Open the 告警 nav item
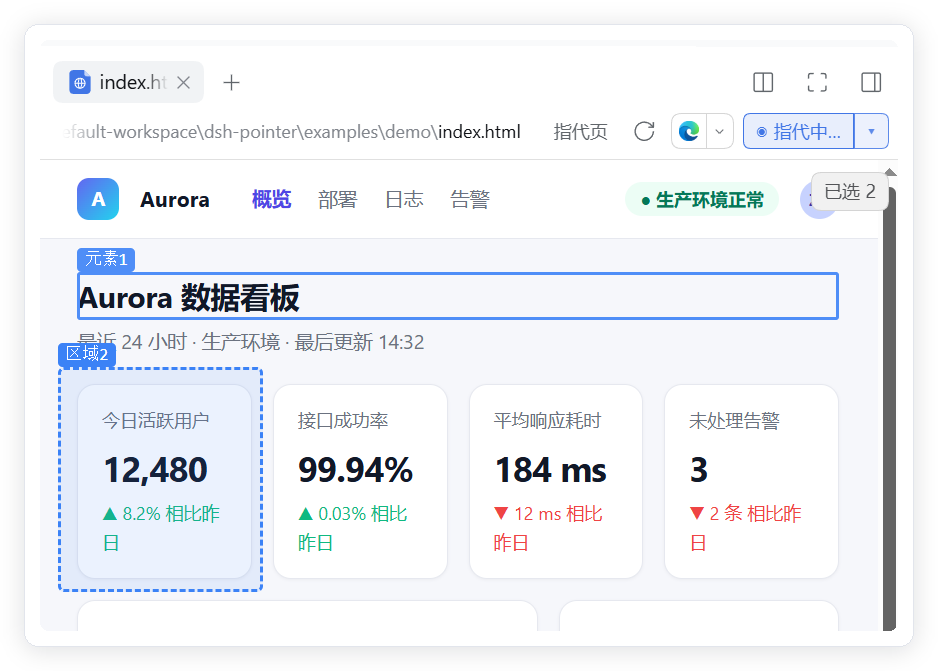The image size is (938, 671). 470,199
